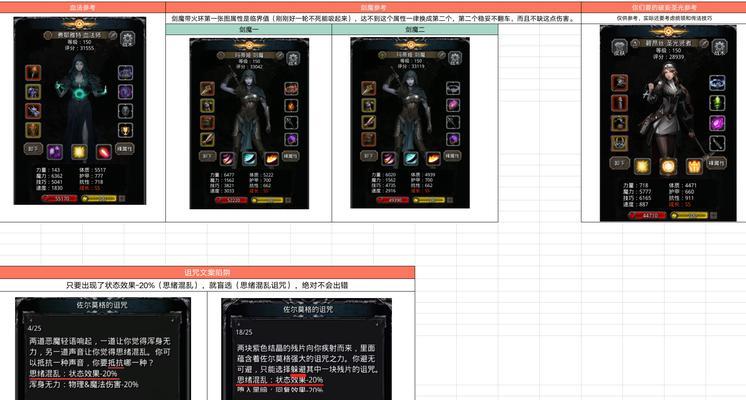Choose 思绪混乱 option in the 4/25 curse dialog
Image resolution: width=746 pixels, height=400 pixels.
tap(73, 373)
